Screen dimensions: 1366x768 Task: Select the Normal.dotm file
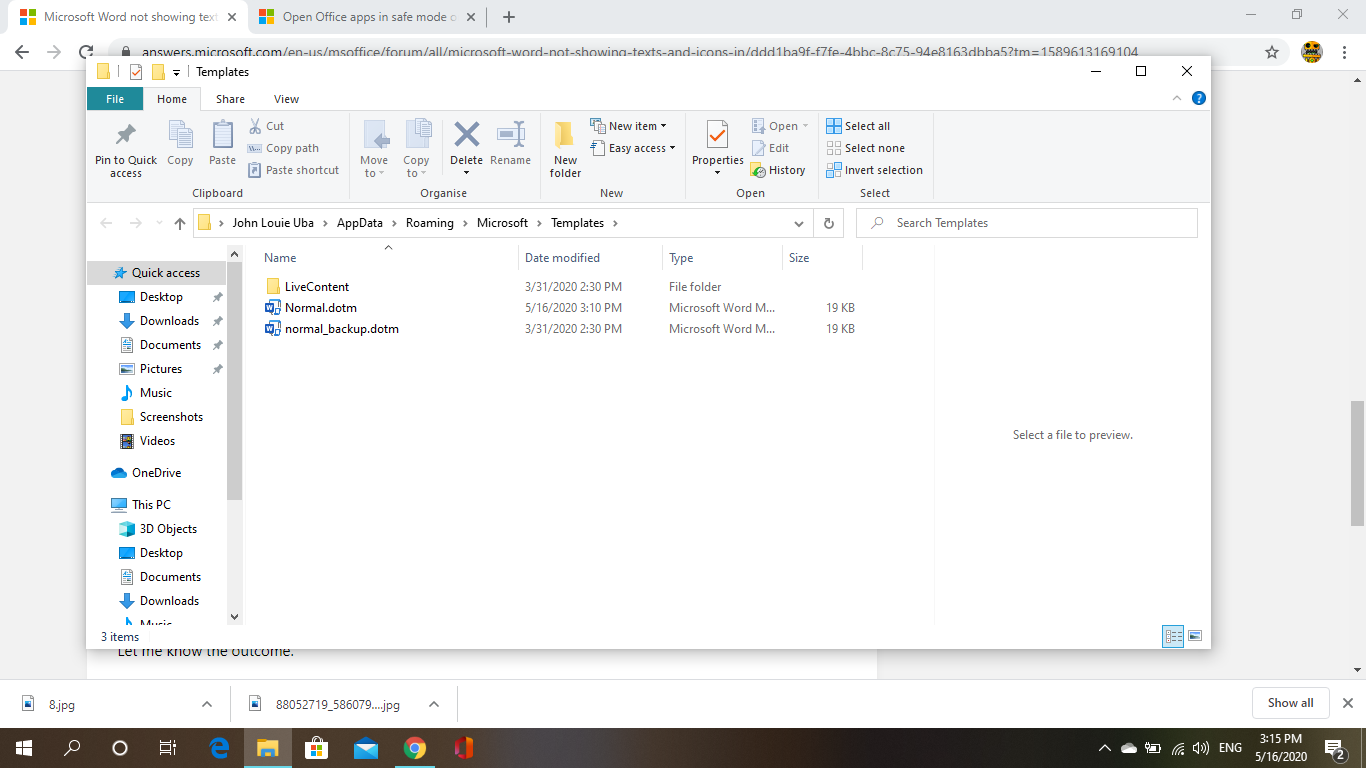click(321, 308)
